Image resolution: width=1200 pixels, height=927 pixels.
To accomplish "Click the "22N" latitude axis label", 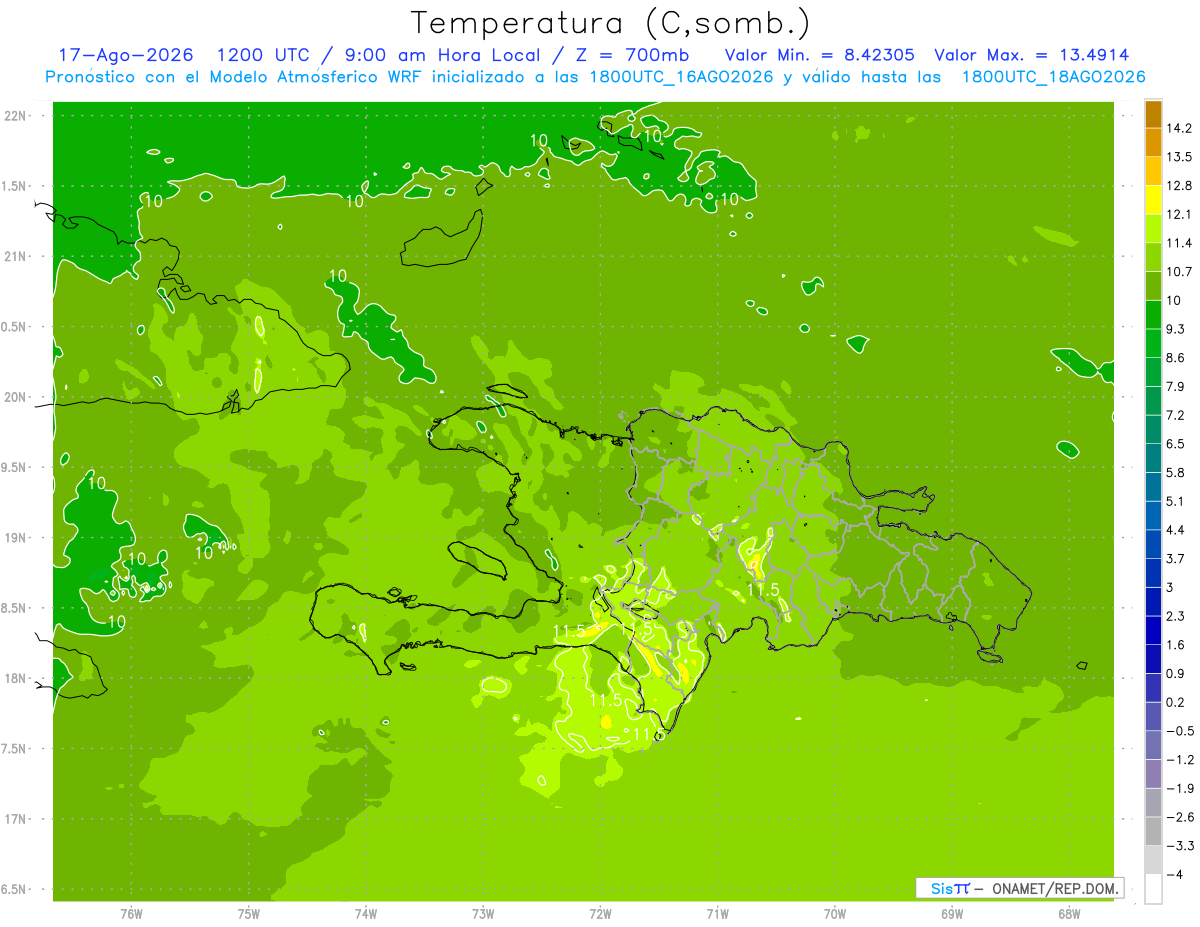I will (x=16, y=116).
